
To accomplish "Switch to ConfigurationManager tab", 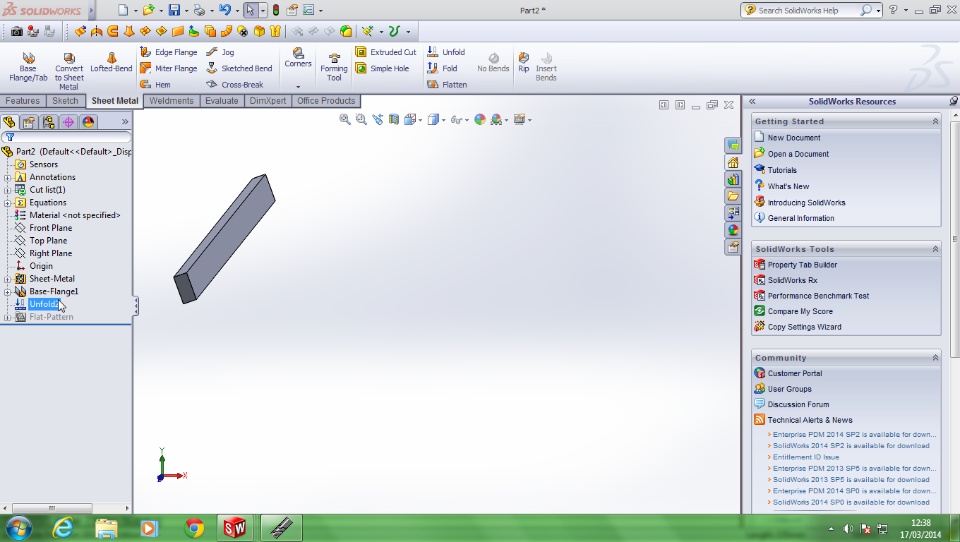I will pyautogui.click(x=48, y=122).
